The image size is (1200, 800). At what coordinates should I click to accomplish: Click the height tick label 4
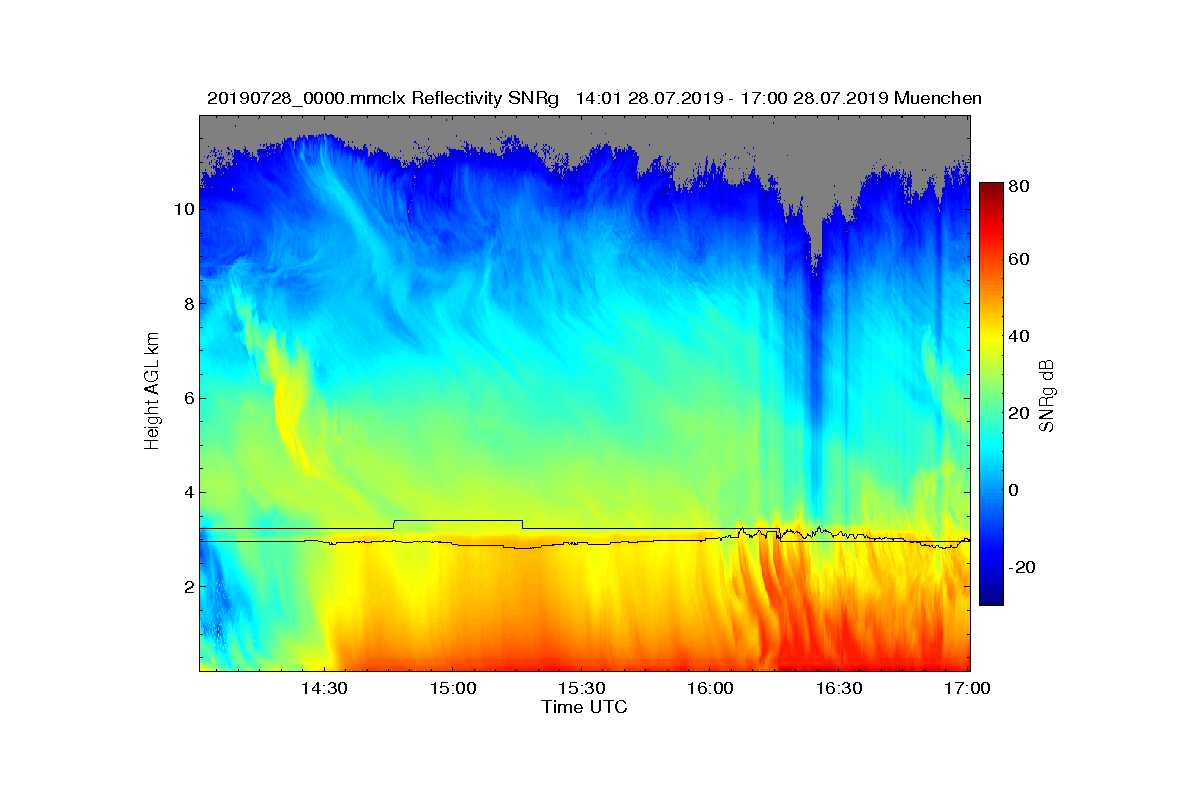(188, 492)
